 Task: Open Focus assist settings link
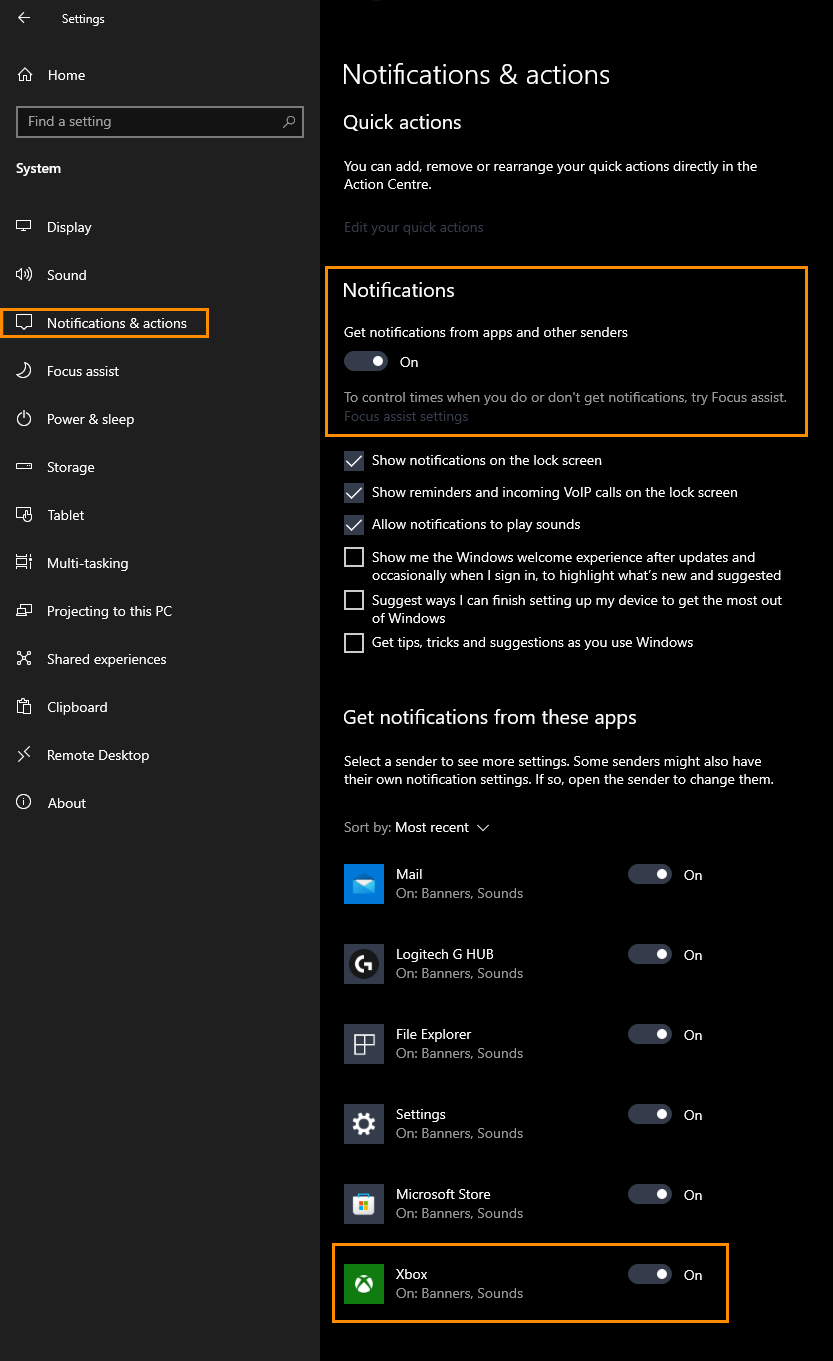click(406, 416)
